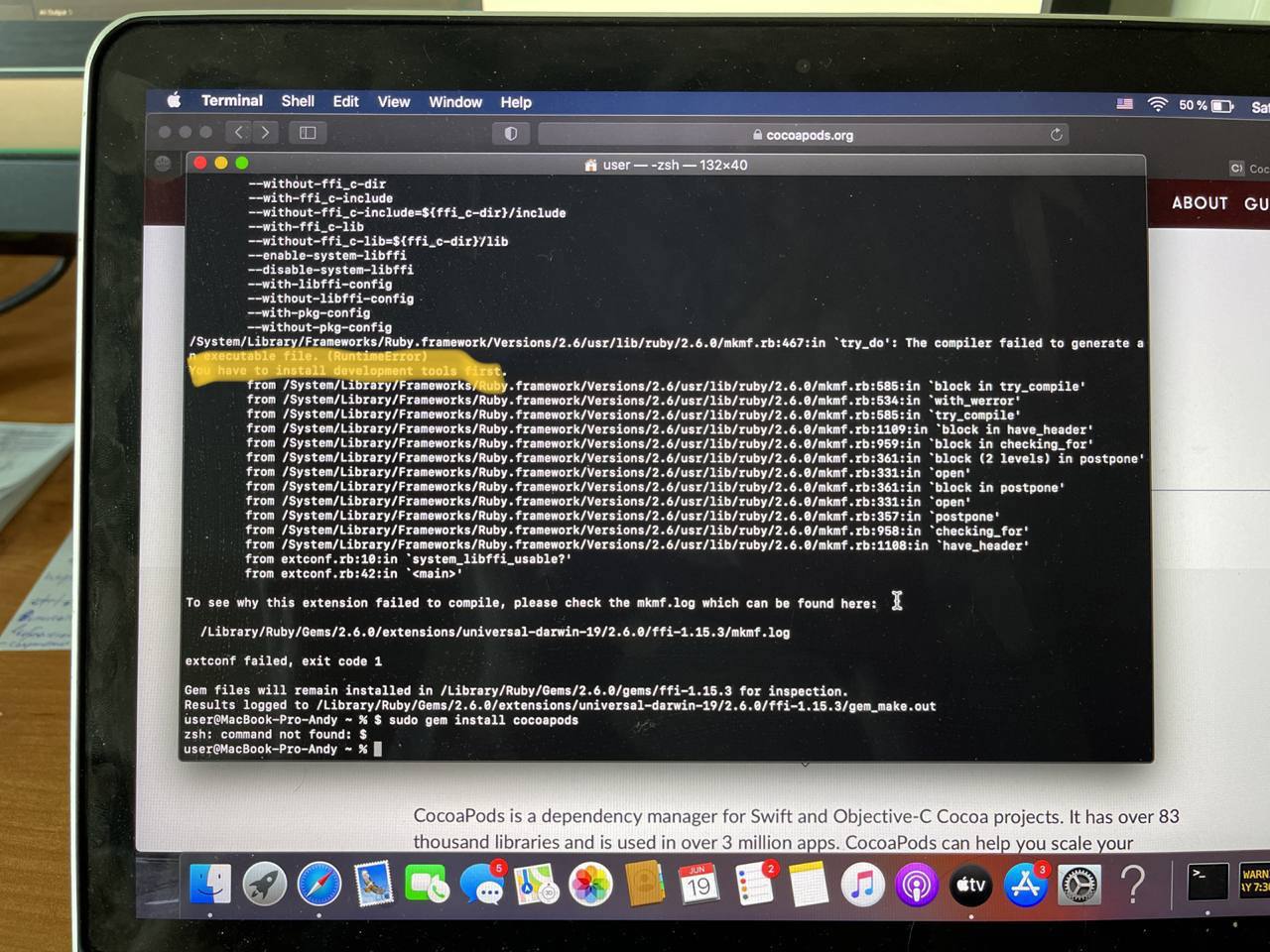
Task: Open Contacts from the Dock
Action: click(x=645, y=885)
